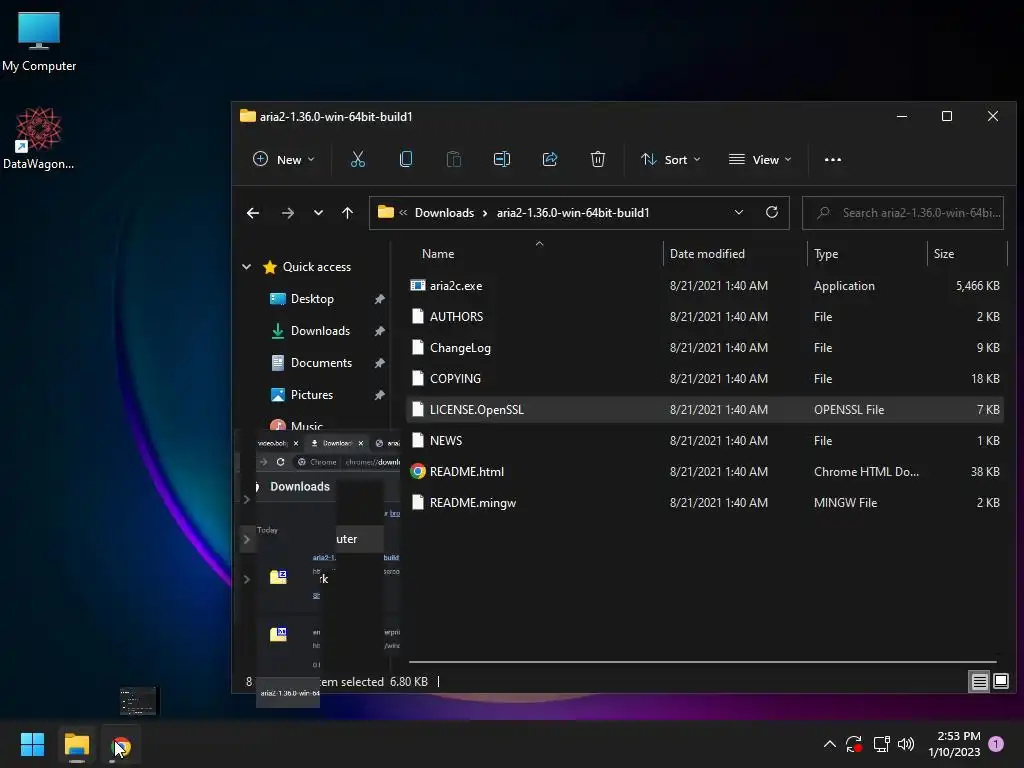This screenshot has height=768, width=1024.
Task: Show hidden path levels in address bar
Action: (403, 213)
